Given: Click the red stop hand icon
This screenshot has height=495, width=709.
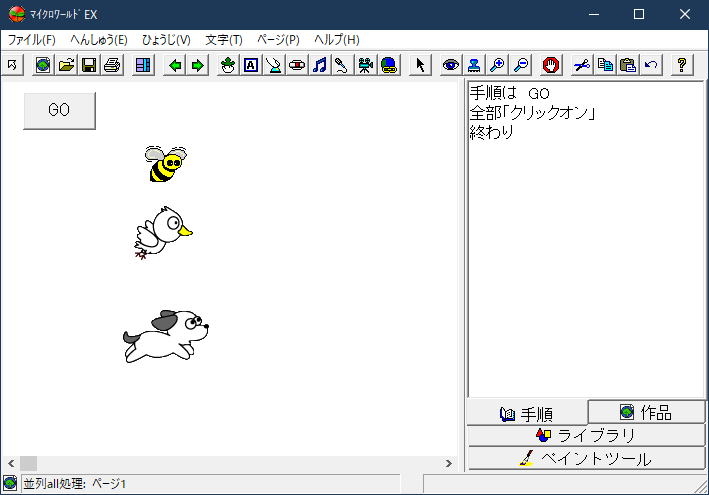Looking at the screenshot, I should (551, 65).
